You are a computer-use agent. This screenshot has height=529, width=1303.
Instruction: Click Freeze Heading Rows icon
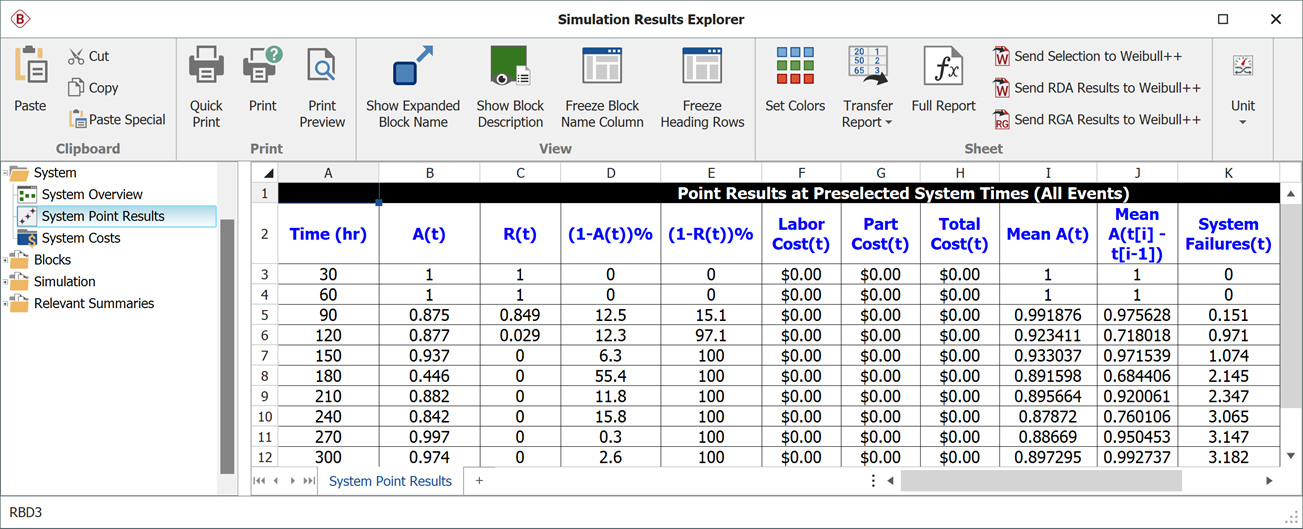(x=702, y=67)
